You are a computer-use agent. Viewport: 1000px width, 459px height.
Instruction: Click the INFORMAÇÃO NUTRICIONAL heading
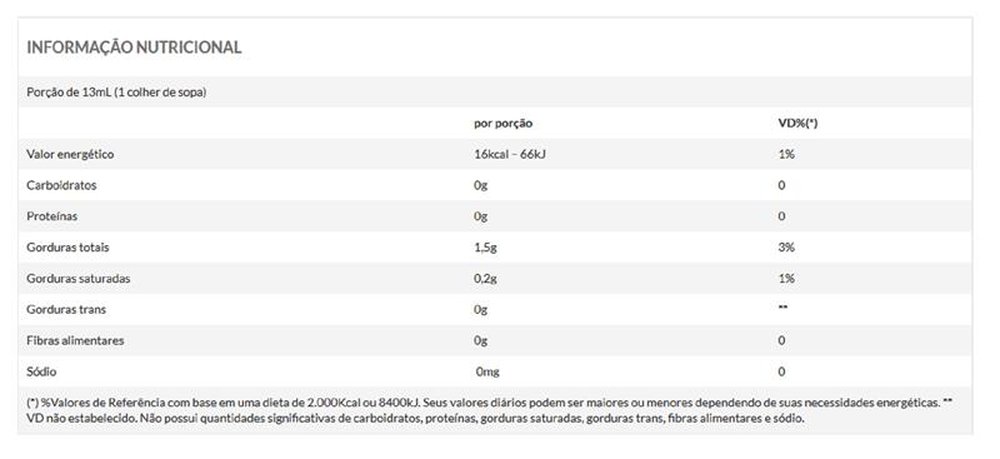[133, 47]
